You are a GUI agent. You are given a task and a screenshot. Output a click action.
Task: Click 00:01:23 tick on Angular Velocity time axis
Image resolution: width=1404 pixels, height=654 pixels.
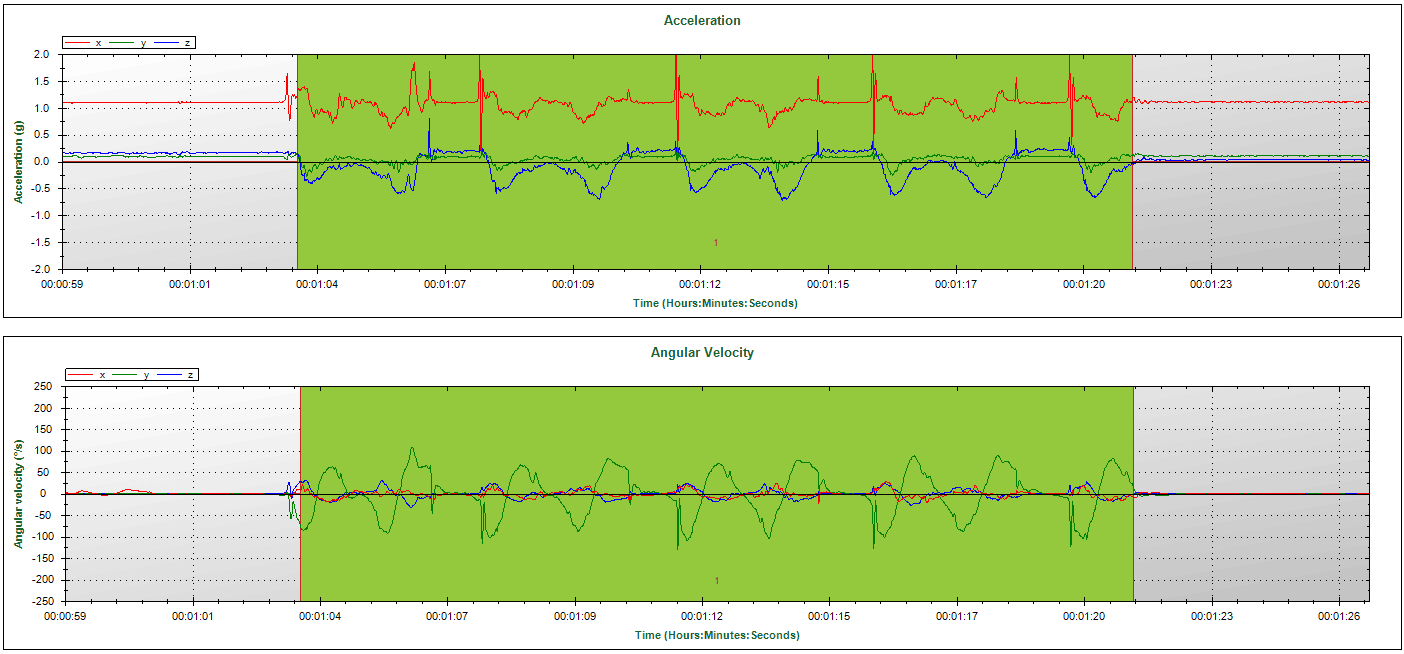[x=1211, y=617]
